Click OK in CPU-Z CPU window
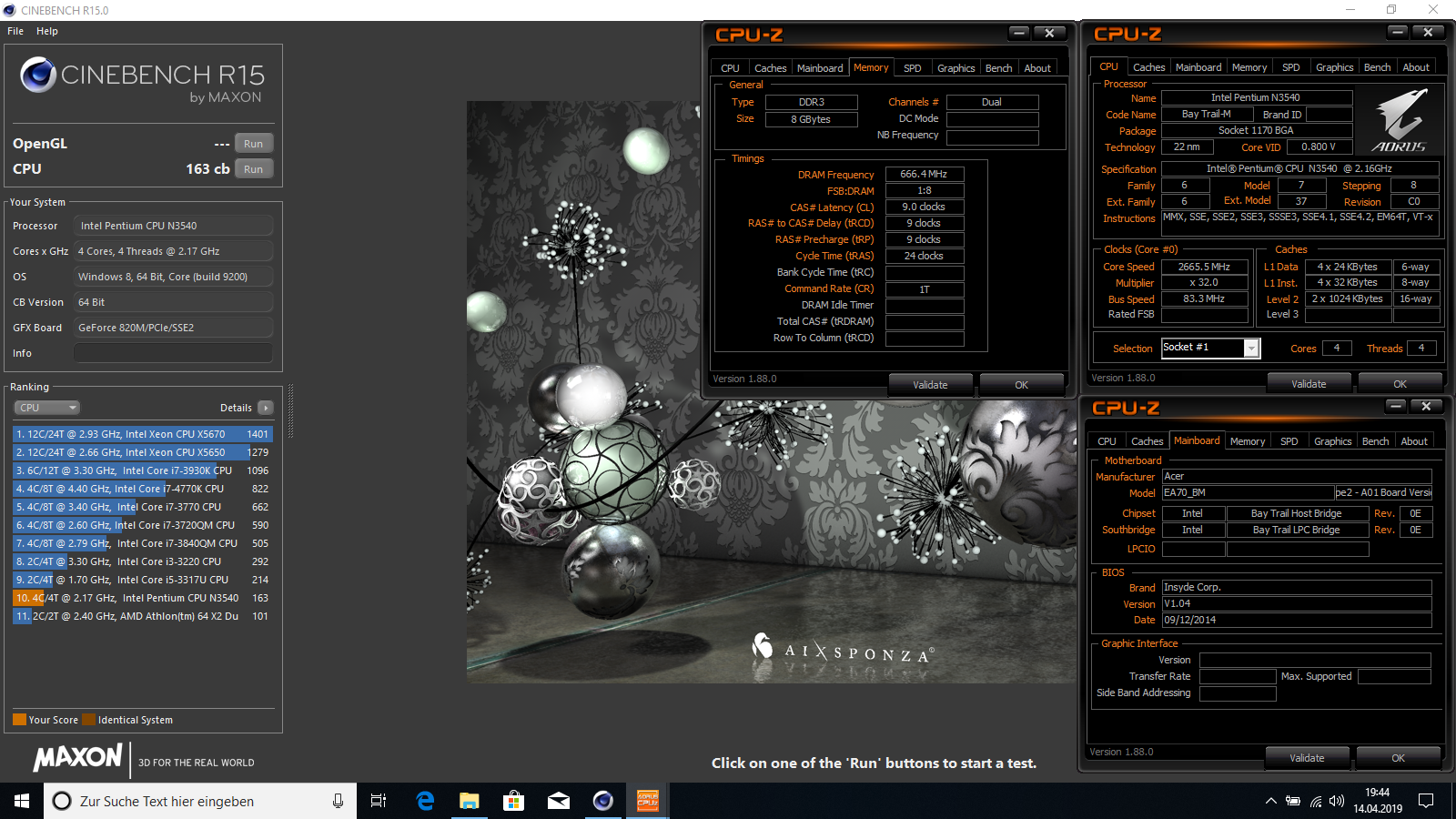The width and height of the screenshot is (1456, 819). click(1400, 384)
